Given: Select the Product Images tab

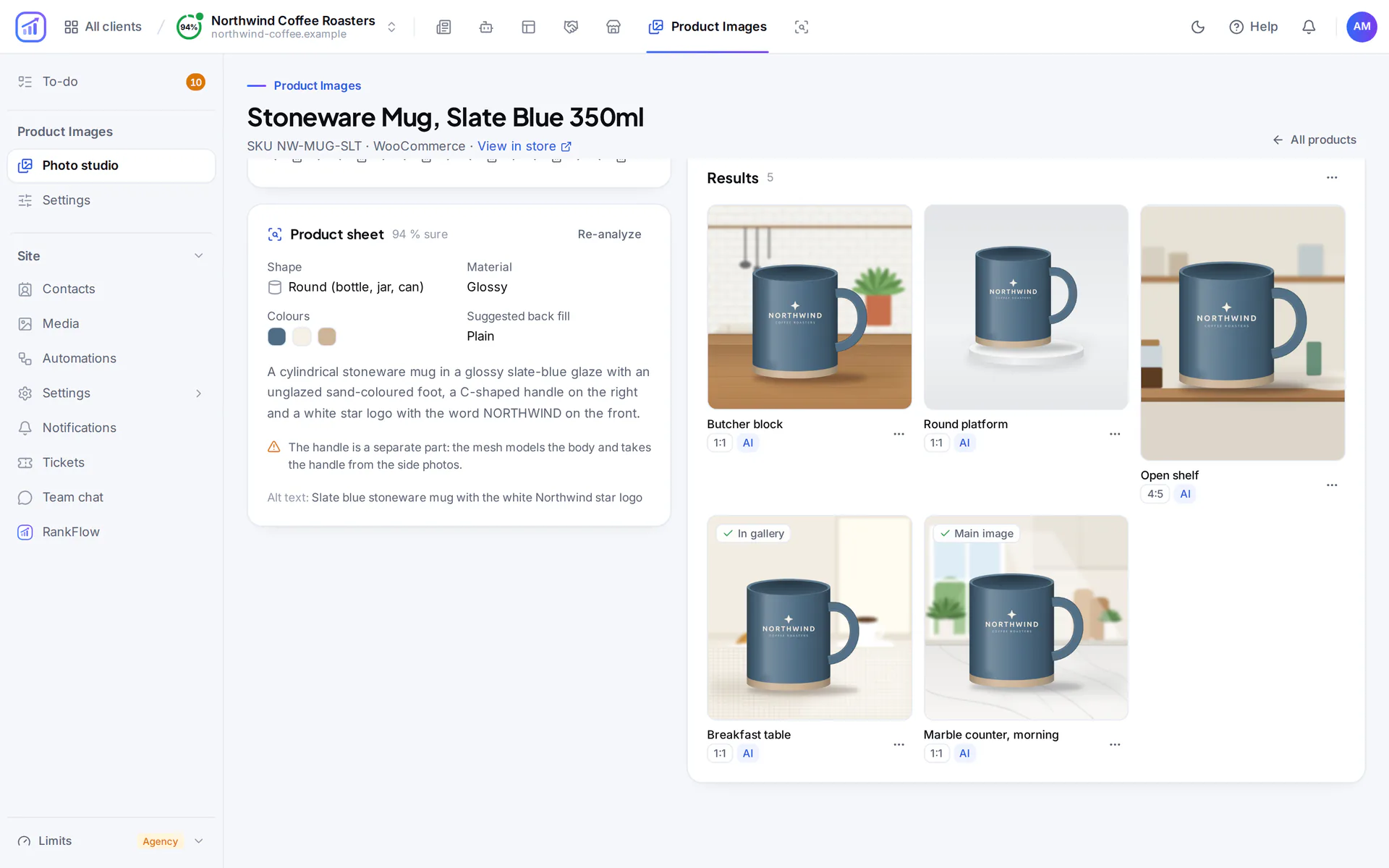Looking at the screenshot, I should 708,27.
